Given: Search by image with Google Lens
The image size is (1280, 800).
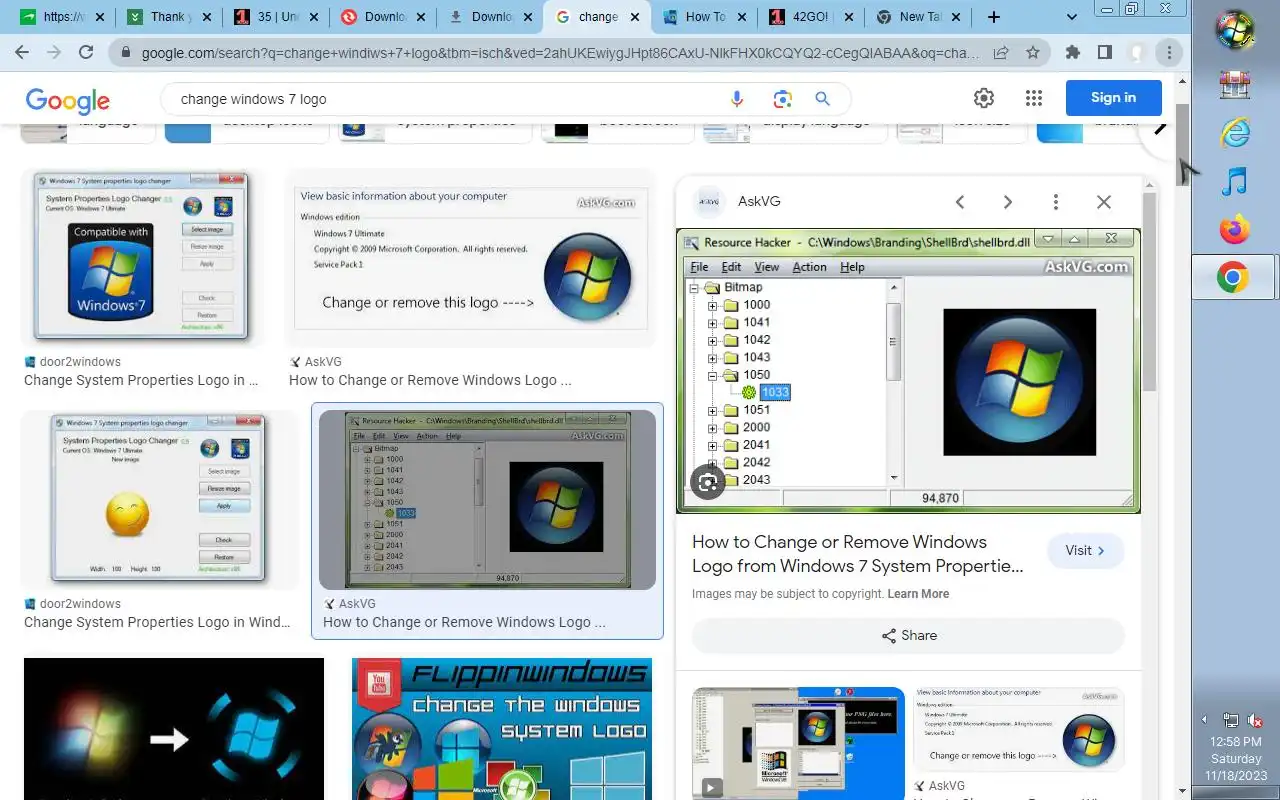Looking at the screenshot, I should [782, 99].
